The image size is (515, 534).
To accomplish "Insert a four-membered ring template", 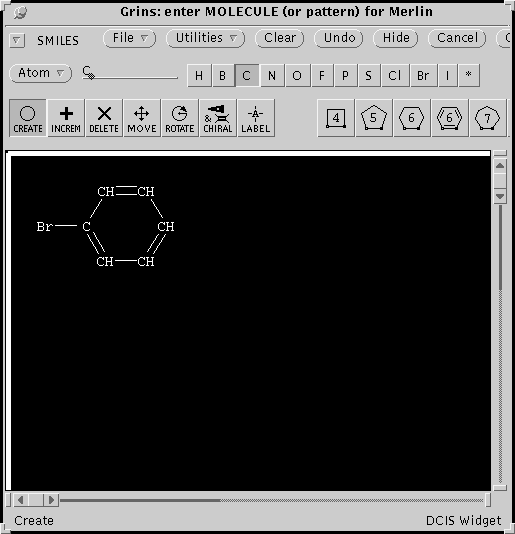I will [336, 118].
